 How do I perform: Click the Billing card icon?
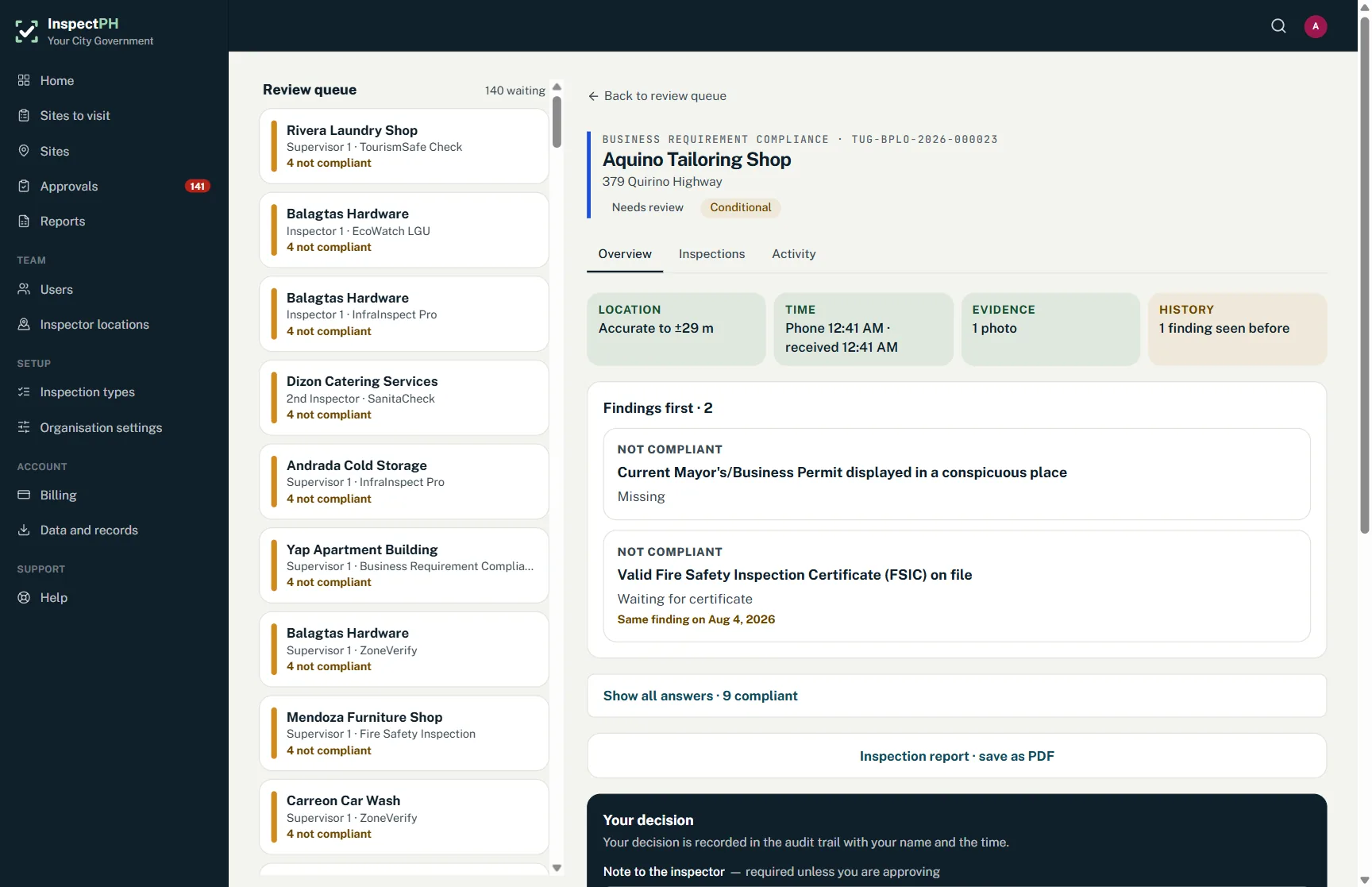(24, 495)
